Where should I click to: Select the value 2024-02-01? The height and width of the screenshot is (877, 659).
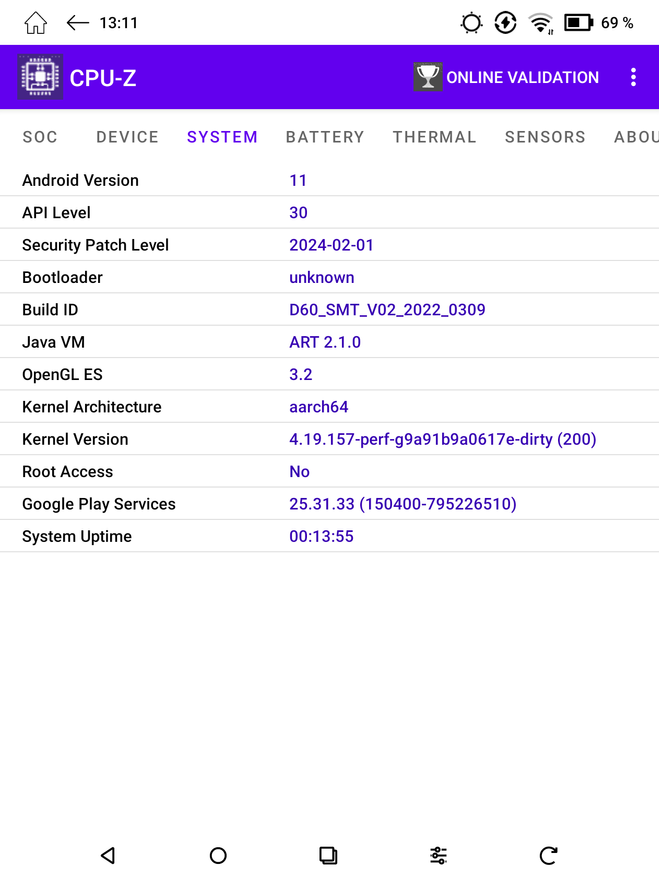pyautogui.click(x=331, y=245)
